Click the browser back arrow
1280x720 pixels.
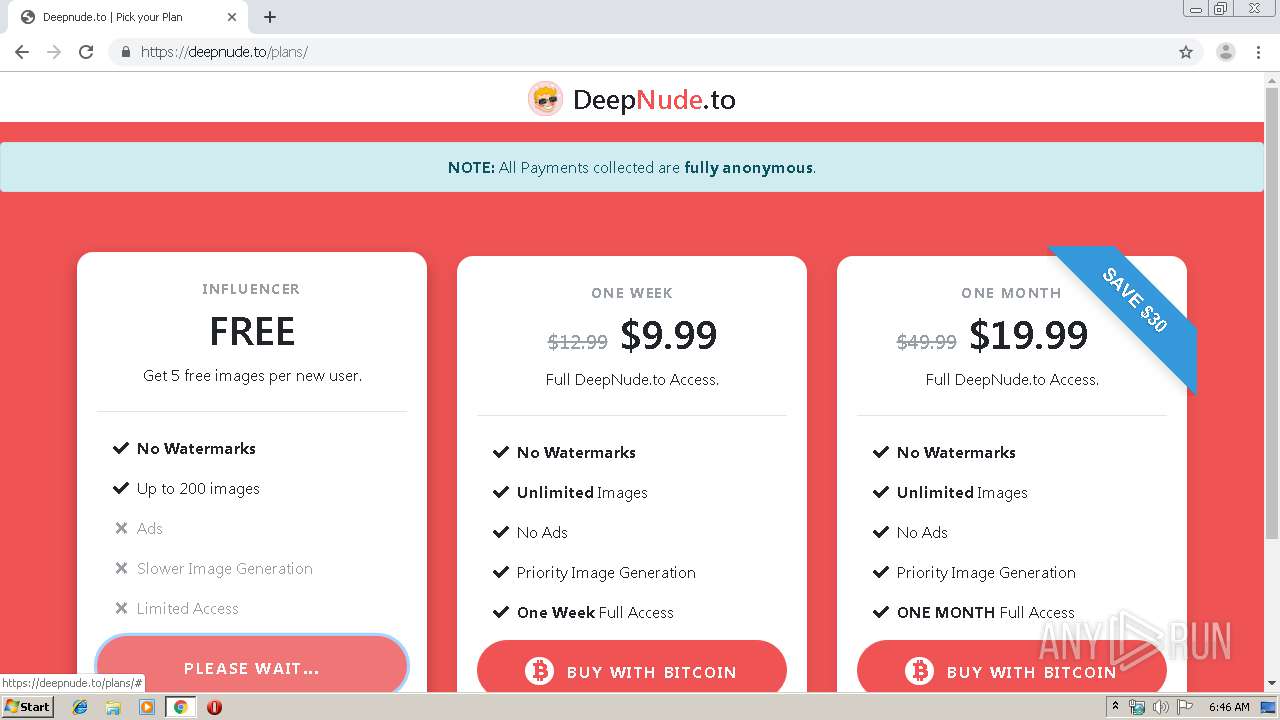(22, 52)
